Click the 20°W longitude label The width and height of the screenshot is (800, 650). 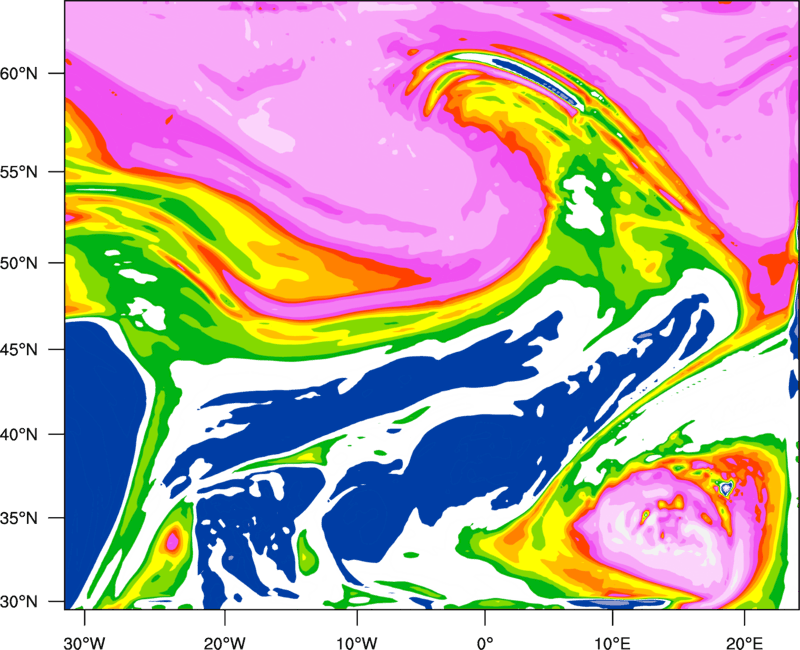pyautogui.click(x=225, y=643)
